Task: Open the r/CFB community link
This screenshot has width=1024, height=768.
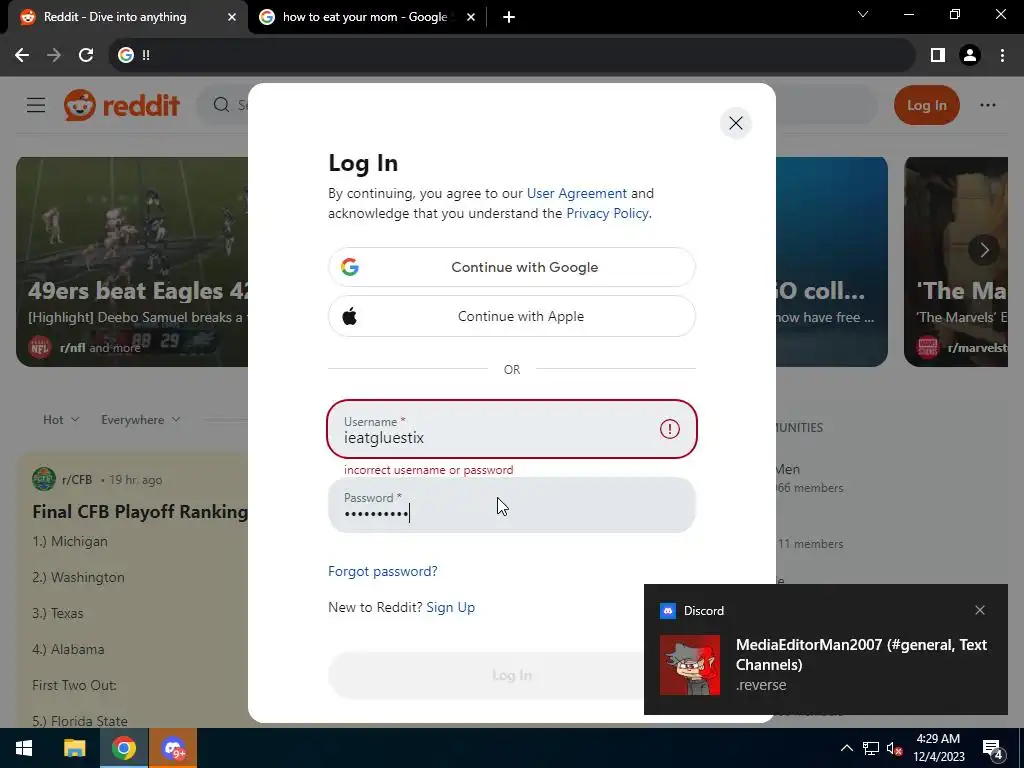Action: pos(76,480)
